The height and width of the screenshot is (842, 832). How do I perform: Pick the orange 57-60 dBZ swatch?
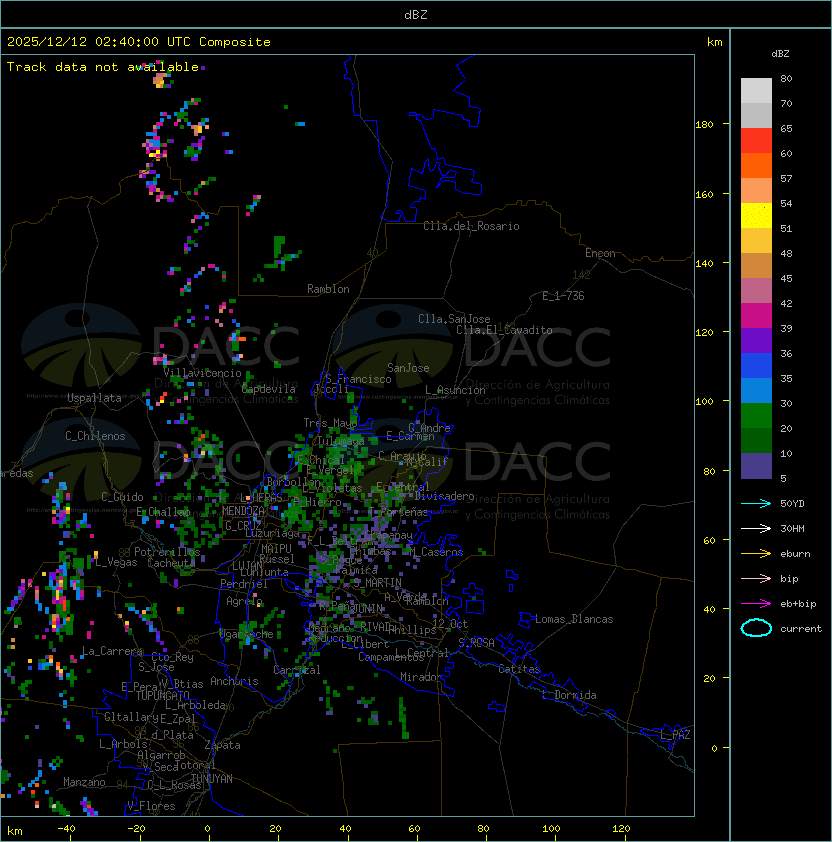tap(756, 165)
